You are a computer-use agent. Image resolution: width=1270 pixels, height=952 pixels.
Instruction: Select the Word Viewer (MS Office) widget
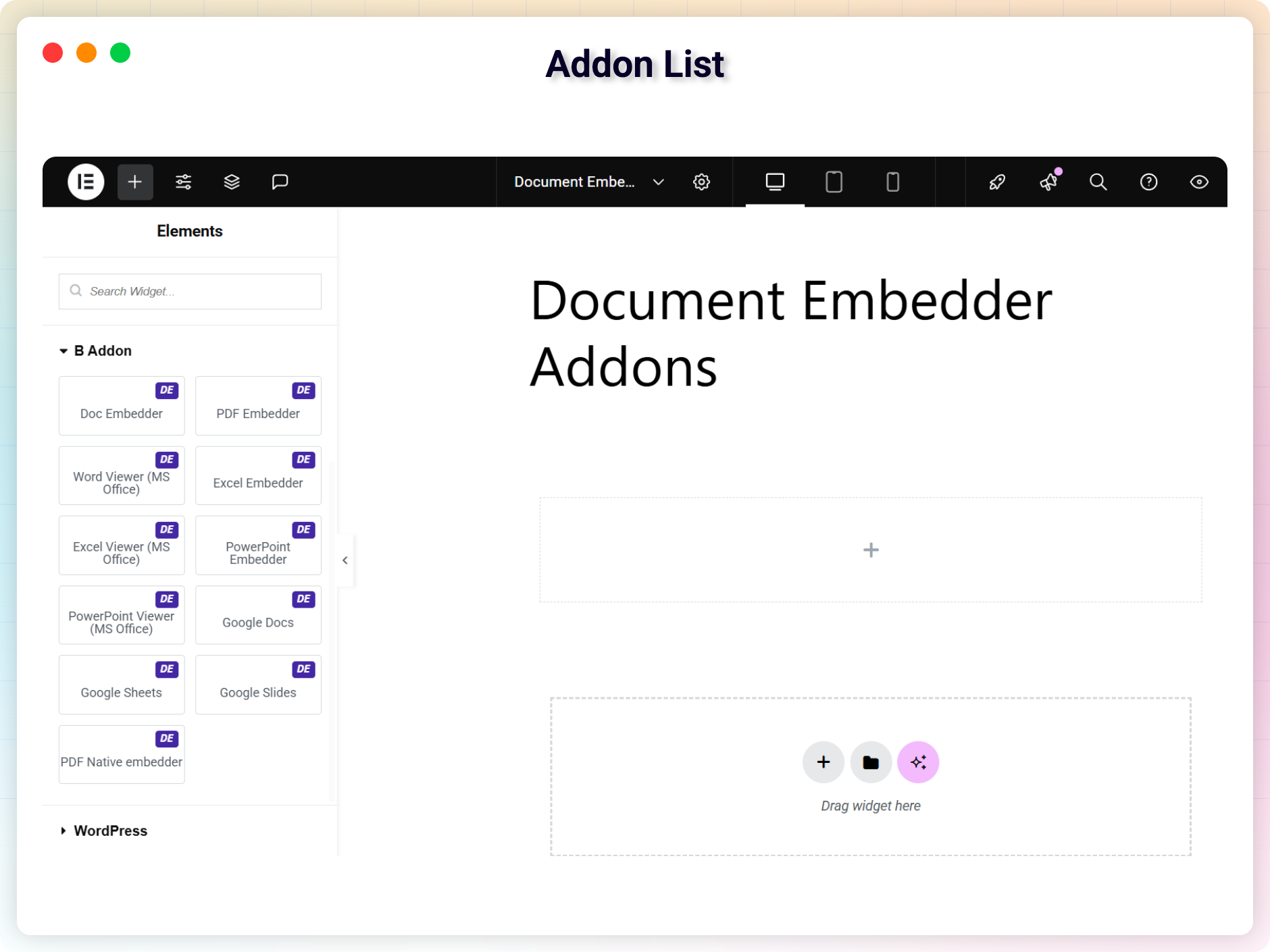(122, 475)
